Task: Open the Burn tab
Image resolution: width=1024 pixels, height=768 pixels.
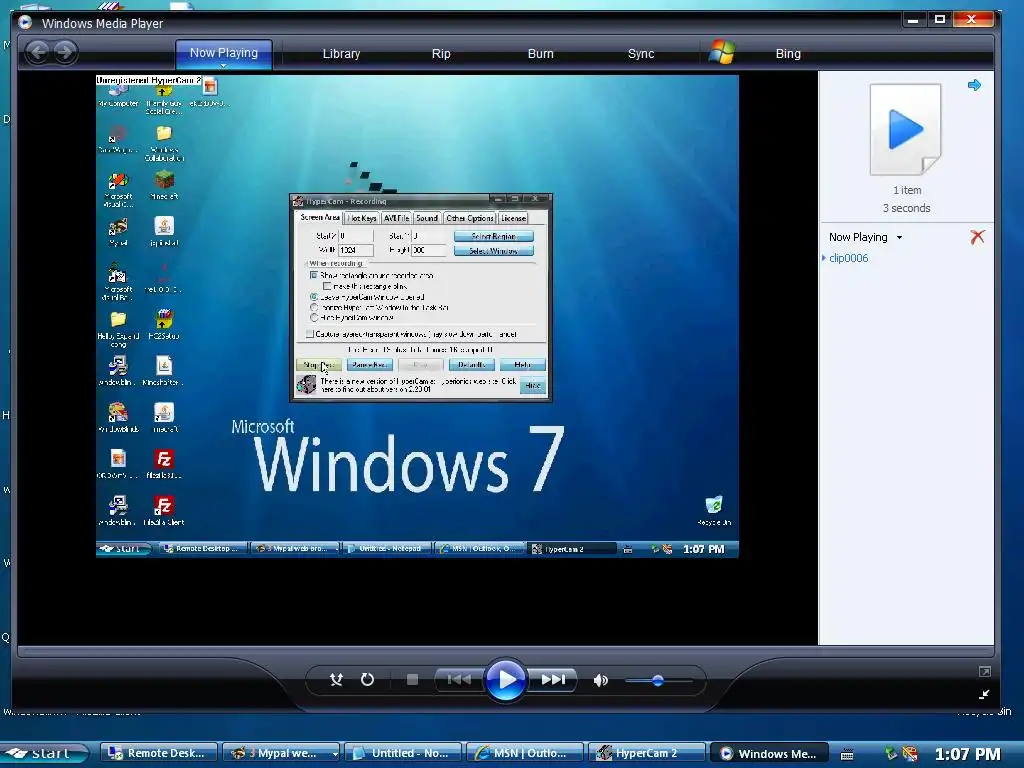Action: click(540, 54)
